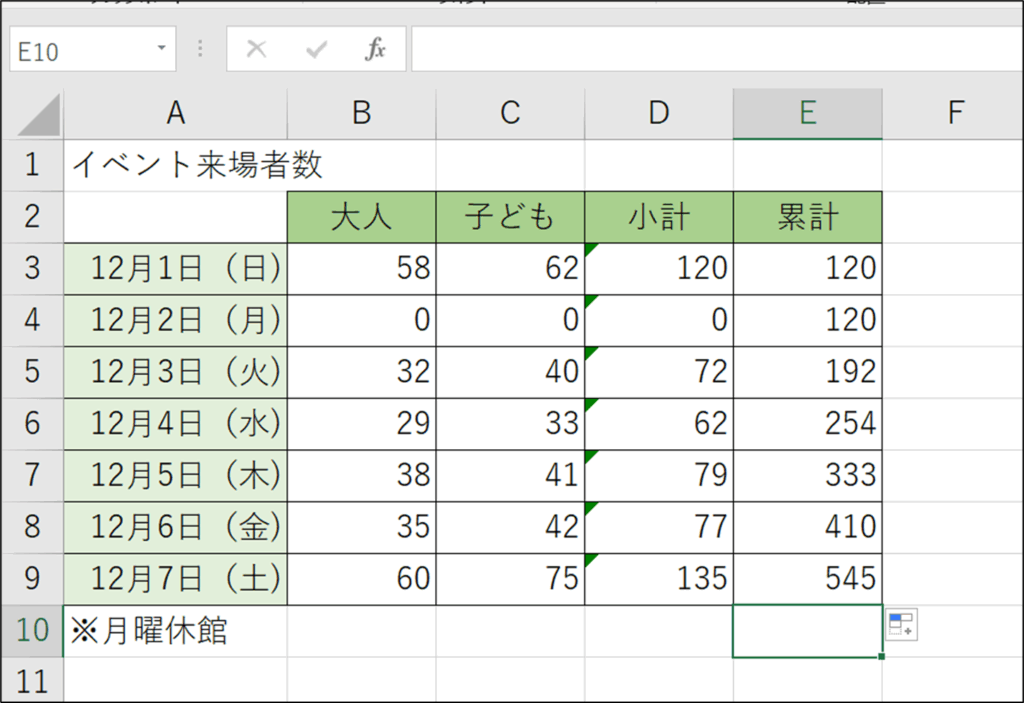Select row 1 header
This screenshot has width=1024, height=703.
click(x=32, y=165)
